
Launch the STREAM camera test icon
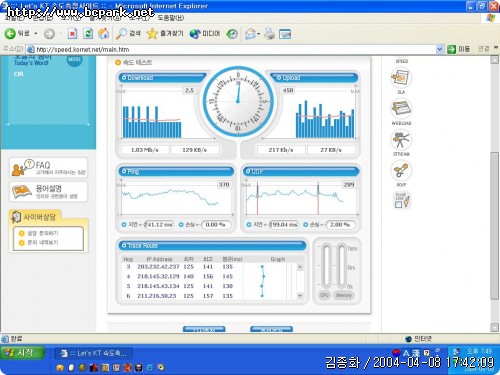(401, 140)
